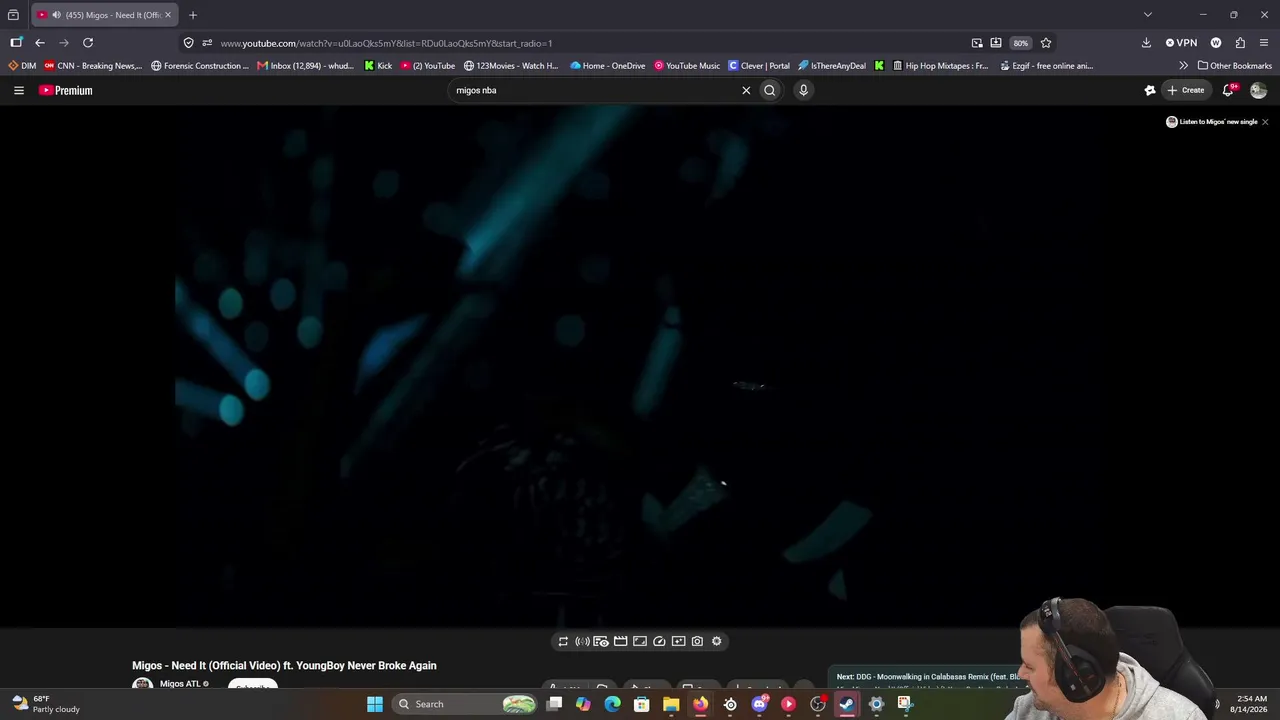Open the DIM bookmark
The height and width of the screenshot is (720, 1280).
click(x=22, y=66)
